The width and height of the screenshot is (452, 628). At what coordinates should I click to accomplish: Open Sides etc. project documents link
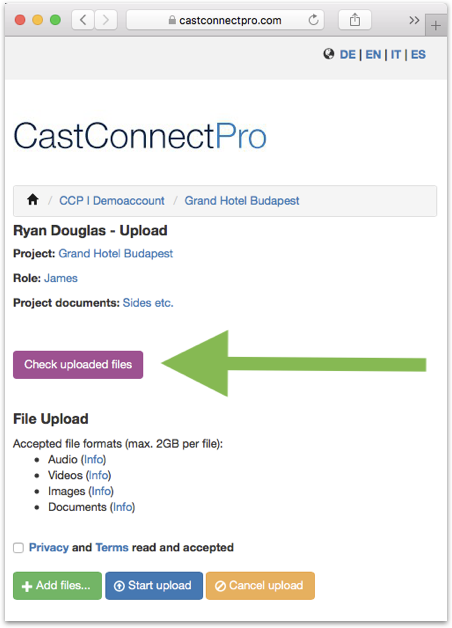coord(148,303)
